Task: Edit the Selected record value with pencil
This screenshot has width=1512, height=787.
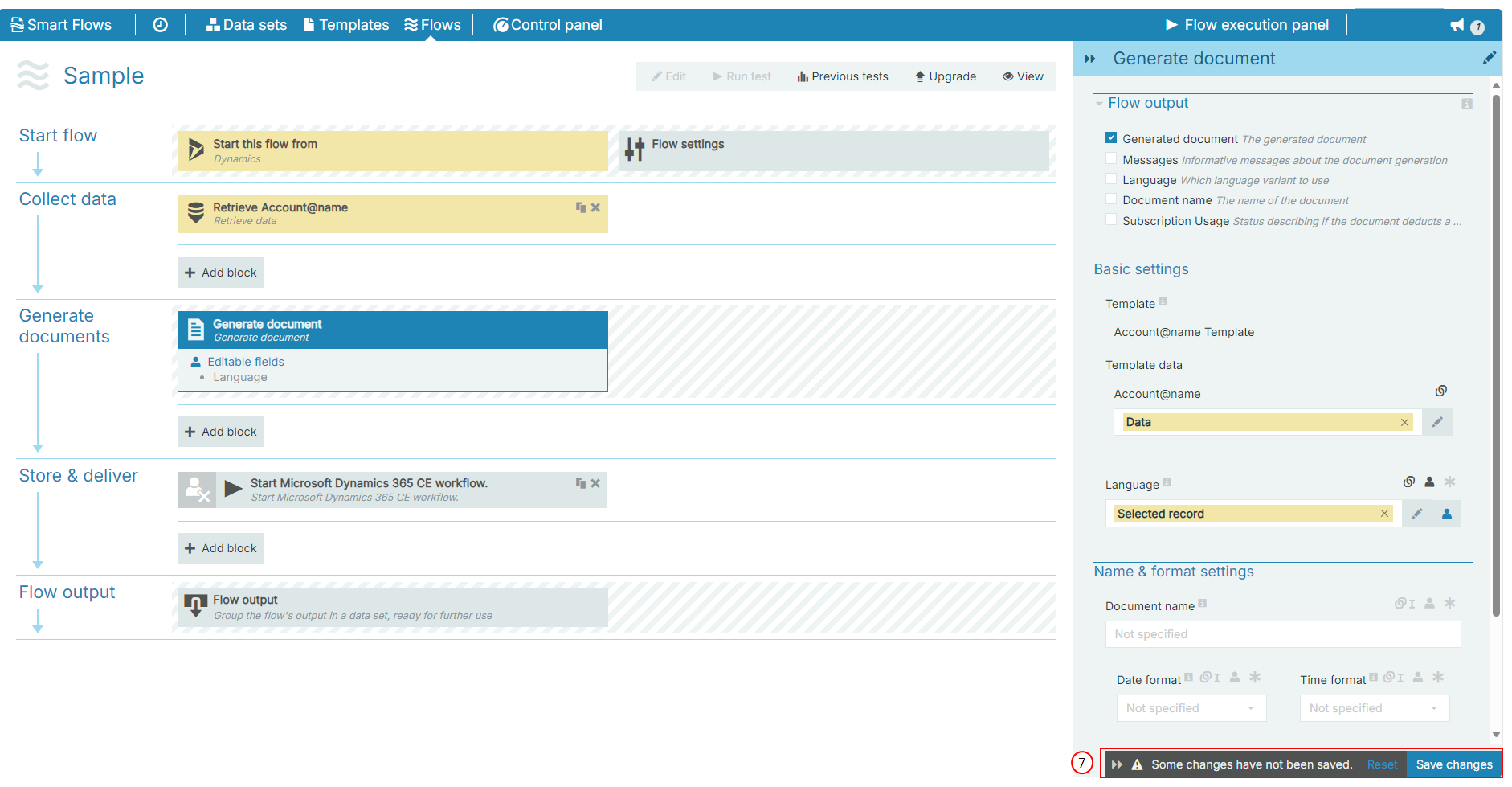Action: point(1417,514)
